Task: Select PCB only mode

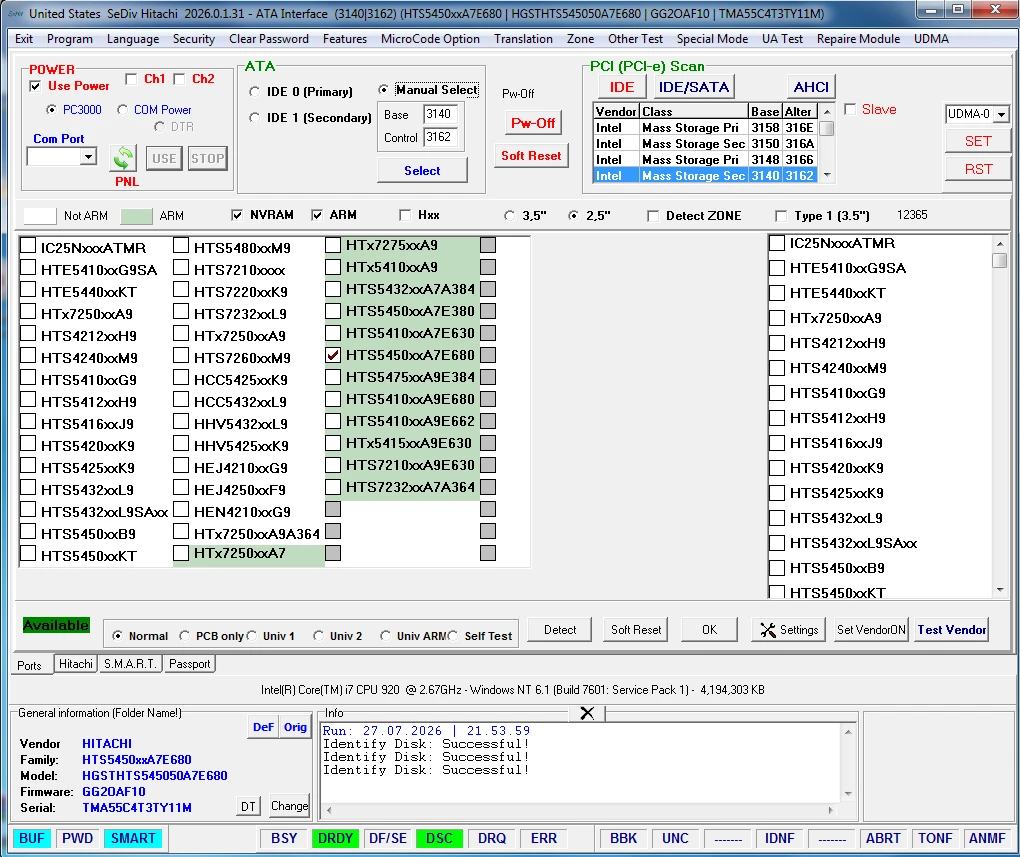Action: (x=185, y=635)
